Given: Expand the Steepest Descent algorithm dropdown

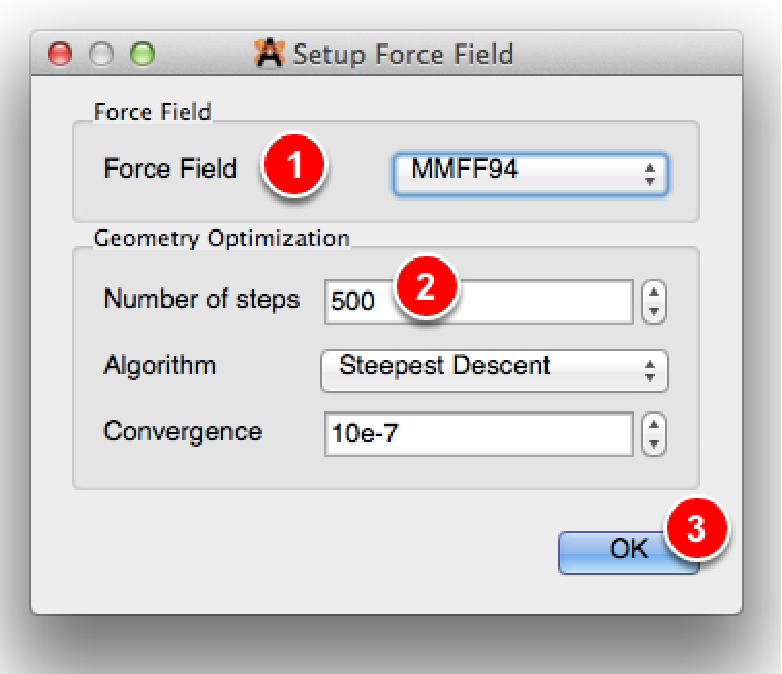Looking at the screenshot, I should [494, 368].
